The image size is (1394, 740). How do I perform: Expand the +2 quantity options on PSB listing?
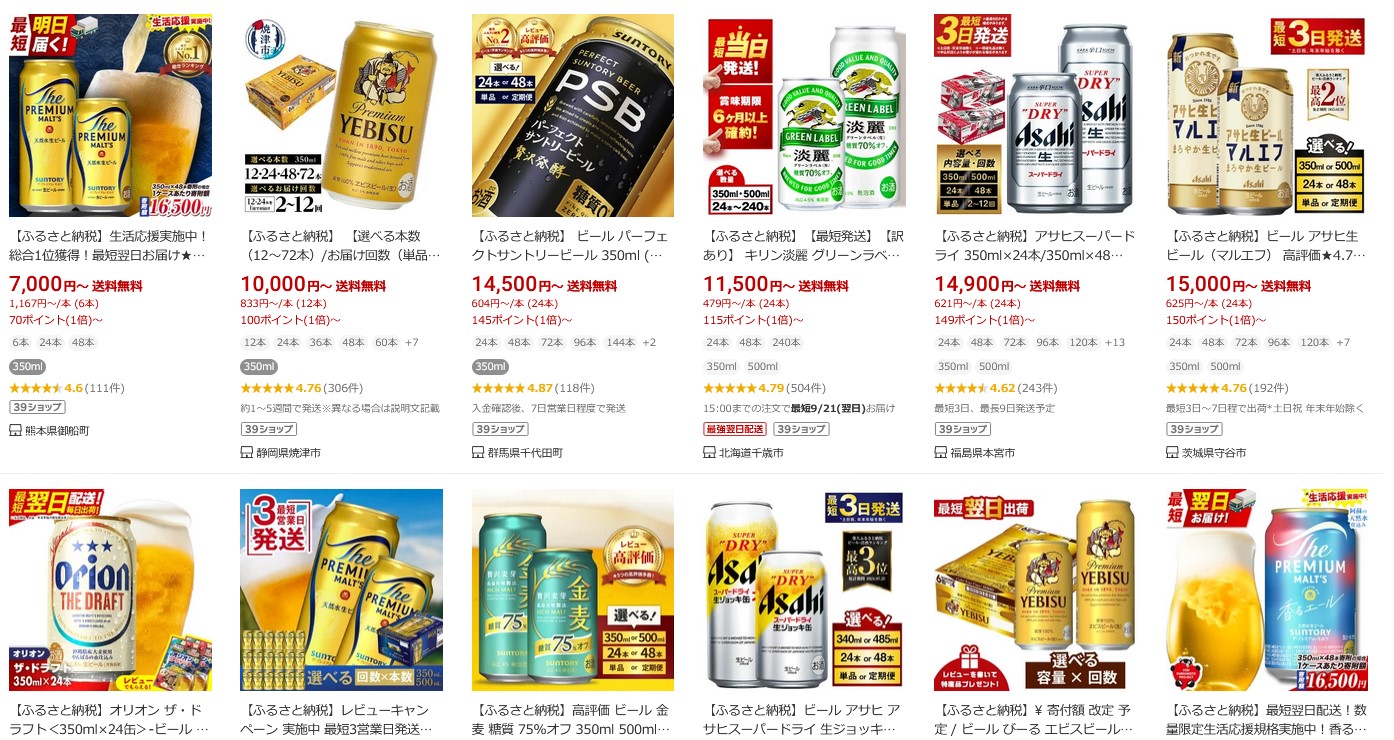[649, 342]
